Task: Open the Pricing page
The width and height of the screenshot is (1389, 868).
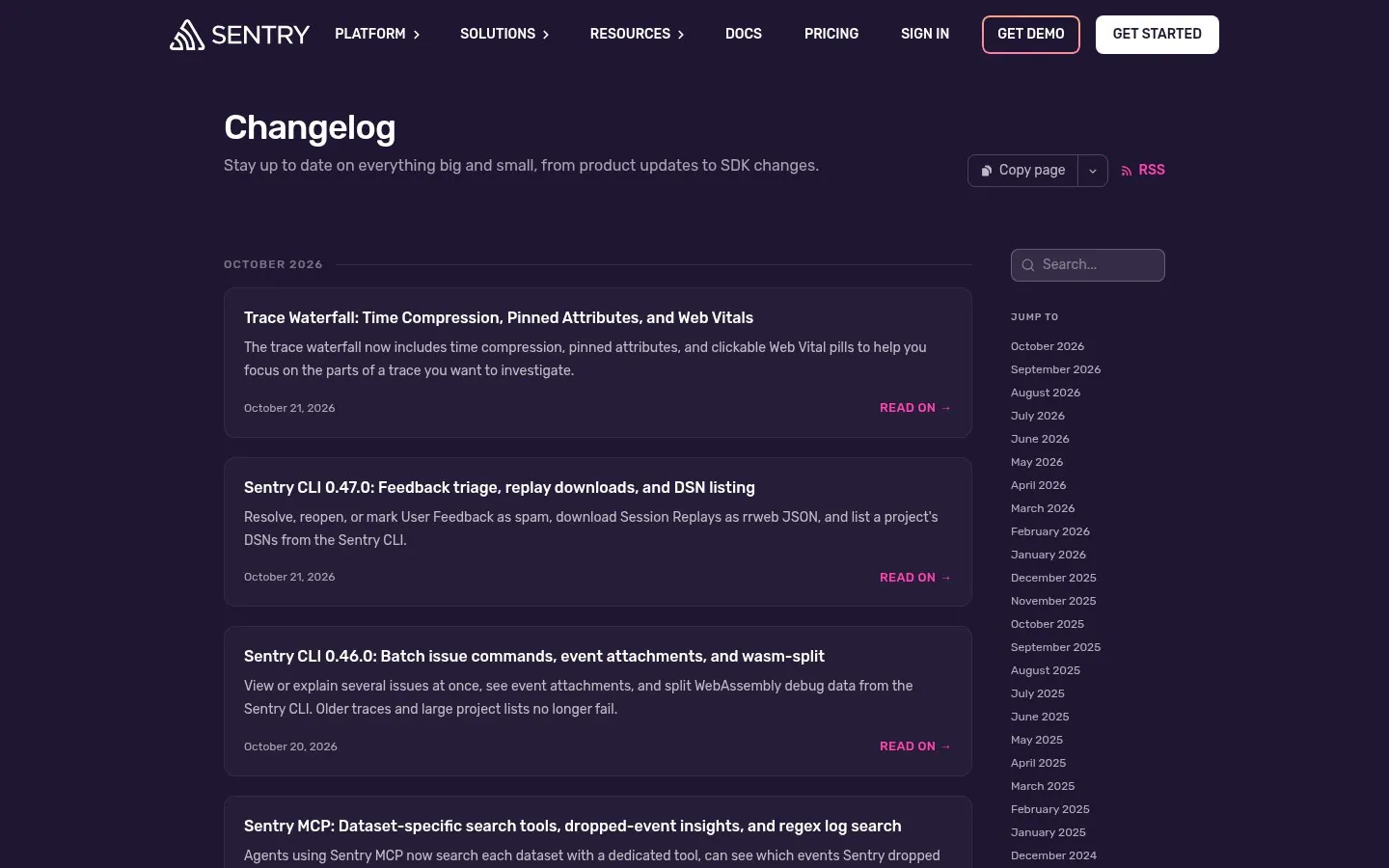Action: [x=831, y=34]
